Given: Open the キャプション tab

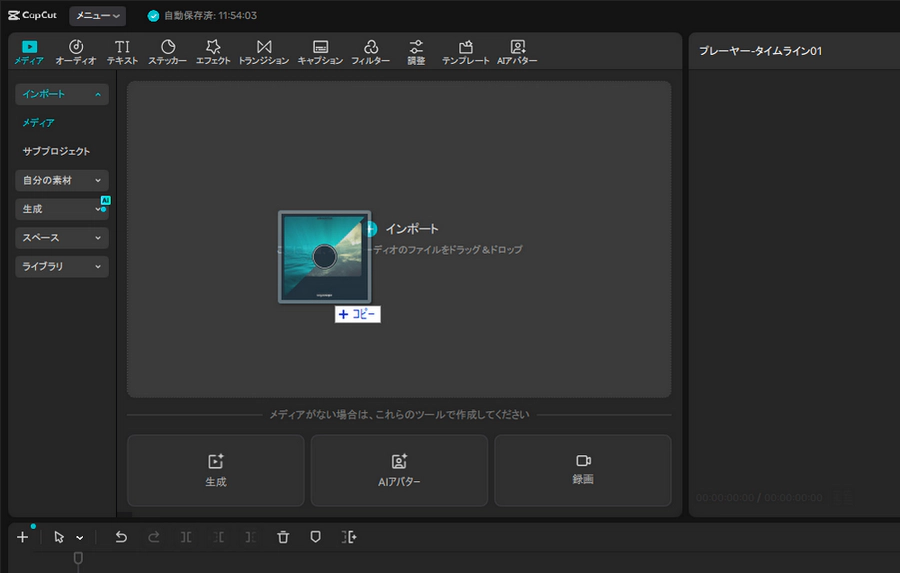Looking at the screenshot, I should point(320,52).
